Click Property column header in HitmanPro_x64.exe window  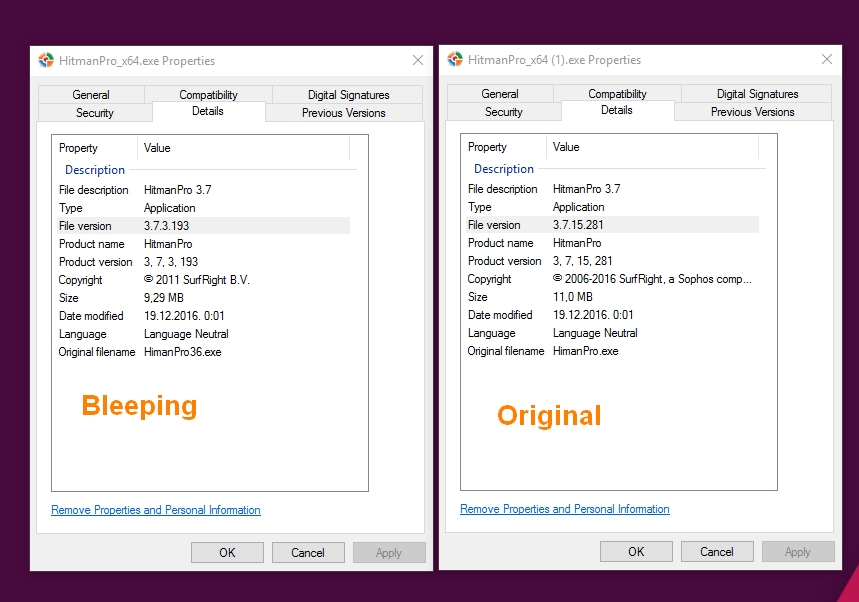click(x=95, y=148)
